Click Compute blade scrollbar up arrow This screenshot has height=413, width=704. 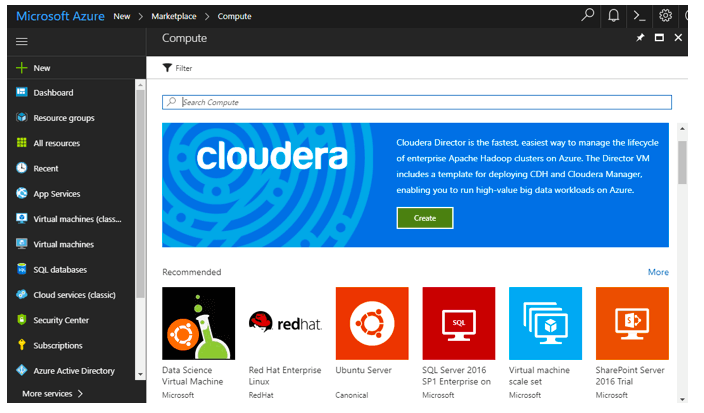click(x=682, y=129)
